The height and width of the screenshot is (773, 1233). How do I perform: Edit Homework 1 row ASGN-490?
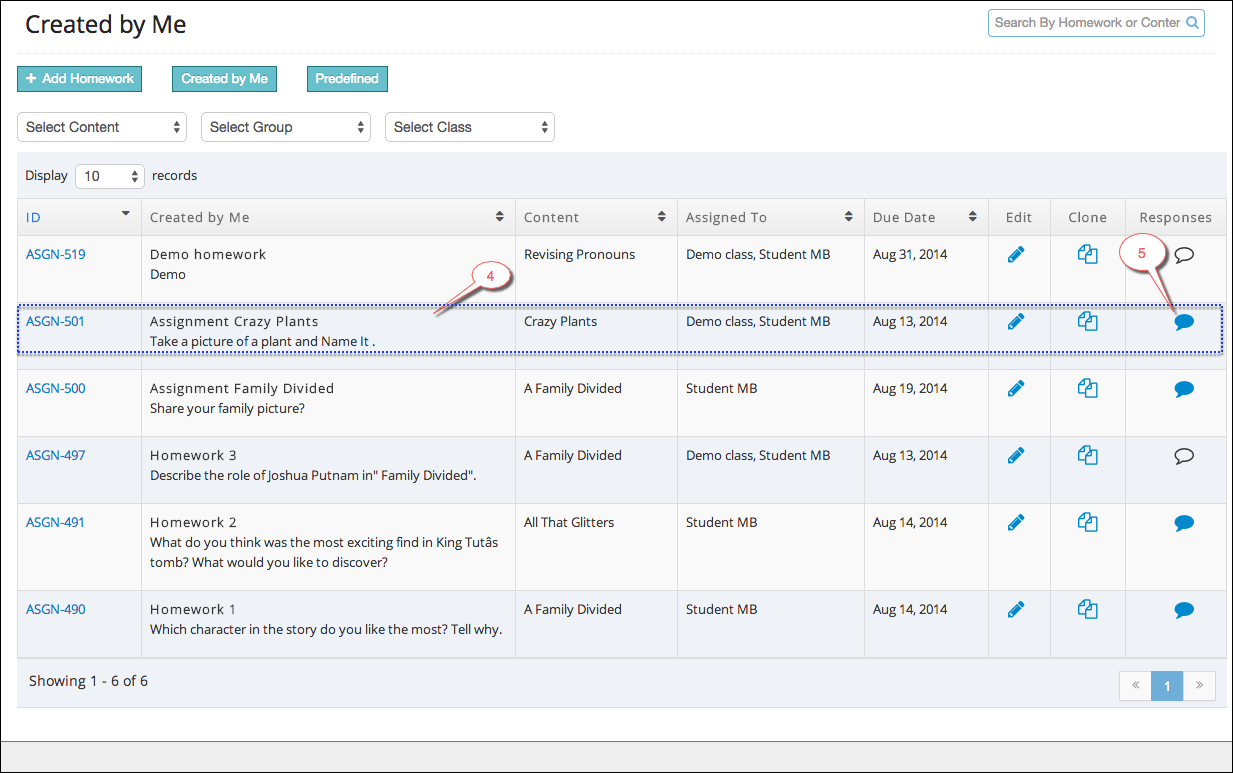tap(1016, 609)
